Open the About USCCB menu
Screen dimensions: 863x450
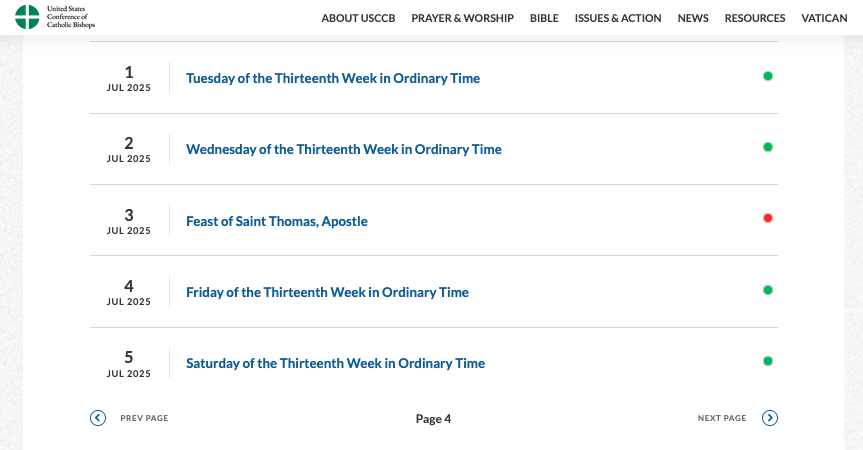(358, 18)
